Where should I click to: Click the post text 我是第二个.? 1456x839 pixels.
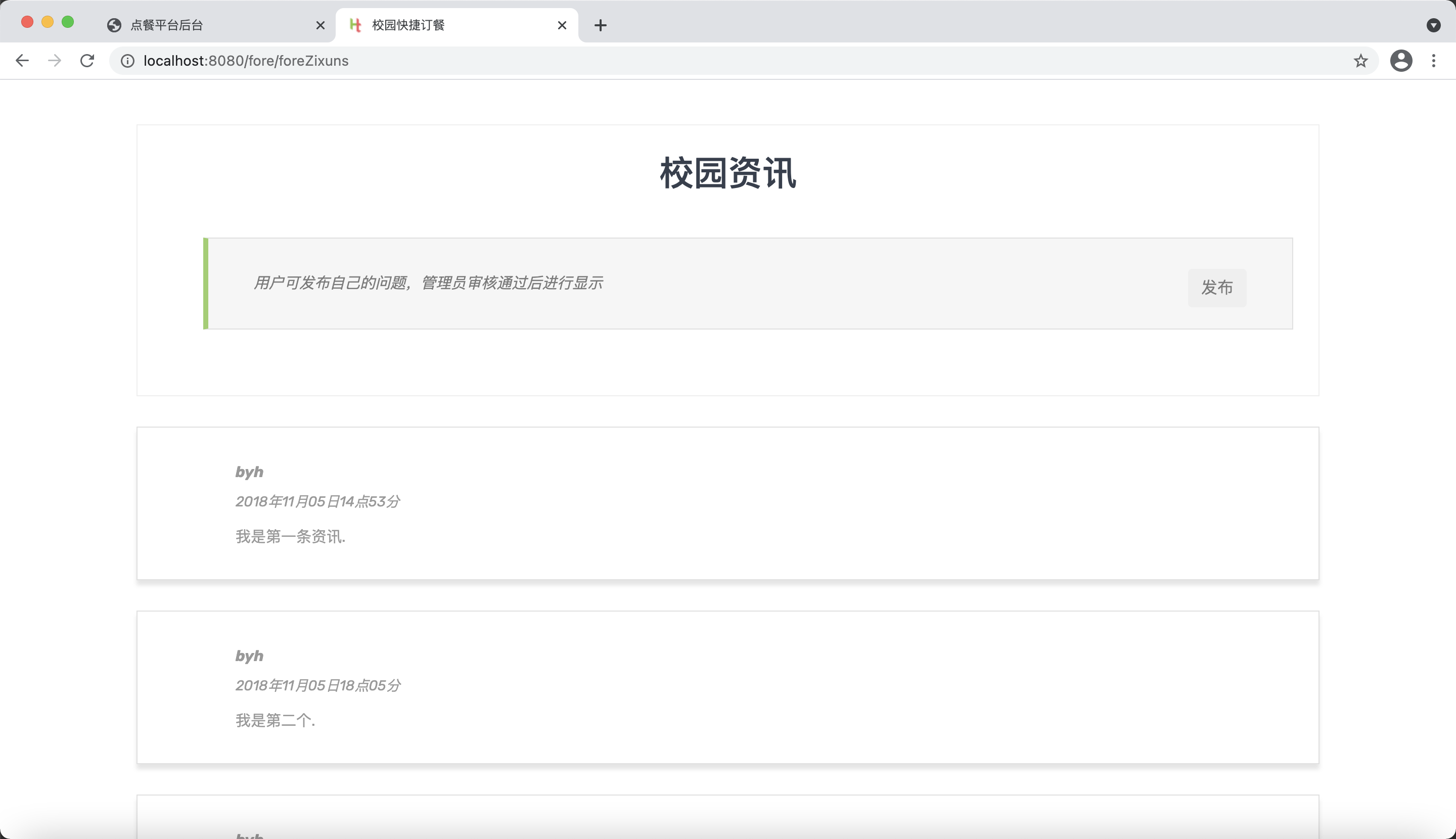click(276, 720)
